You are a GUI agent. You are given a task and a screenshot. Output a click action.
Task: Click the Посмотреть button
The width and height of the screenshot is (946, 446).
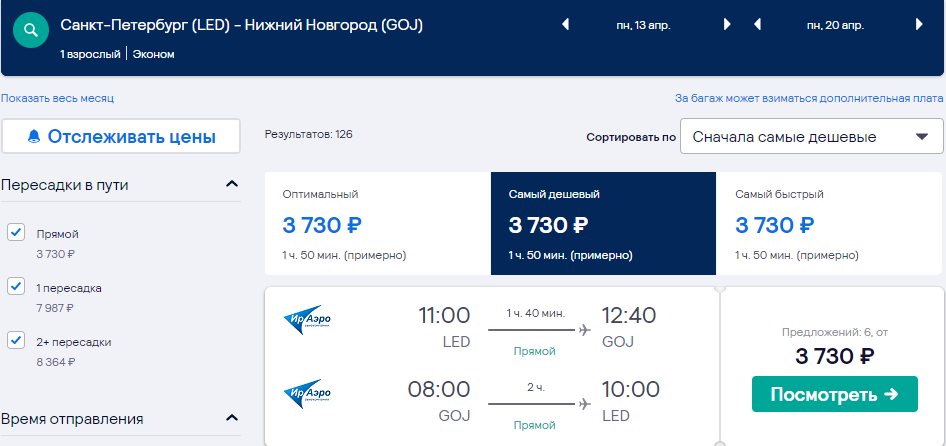coord(834,394)
